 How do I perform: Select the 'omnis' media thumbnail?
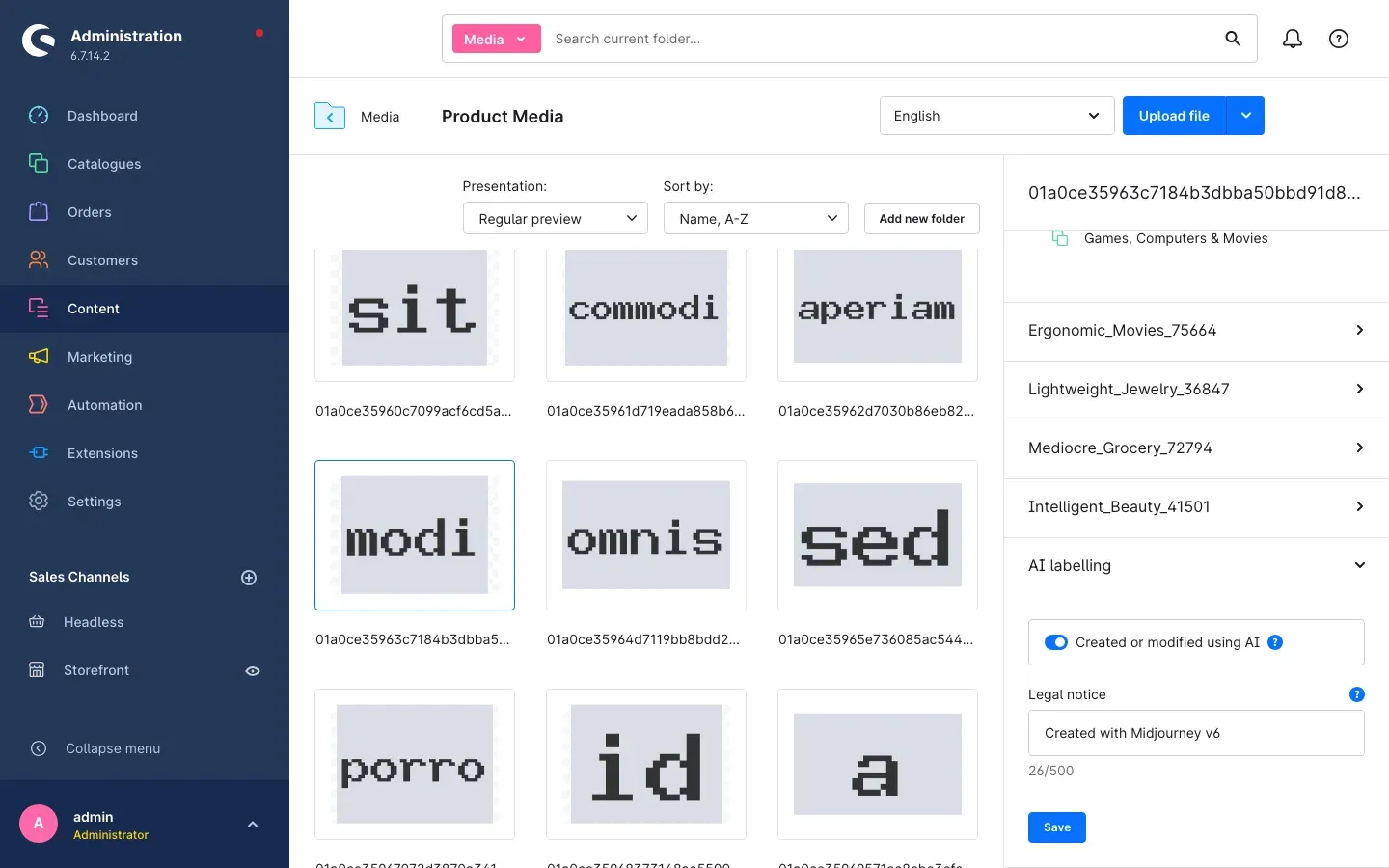tap(646, 535)
